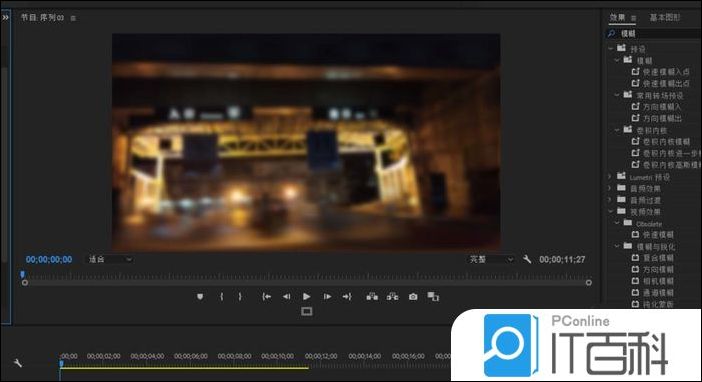Click the timeline playhead at 00;00

click(61, 364)
